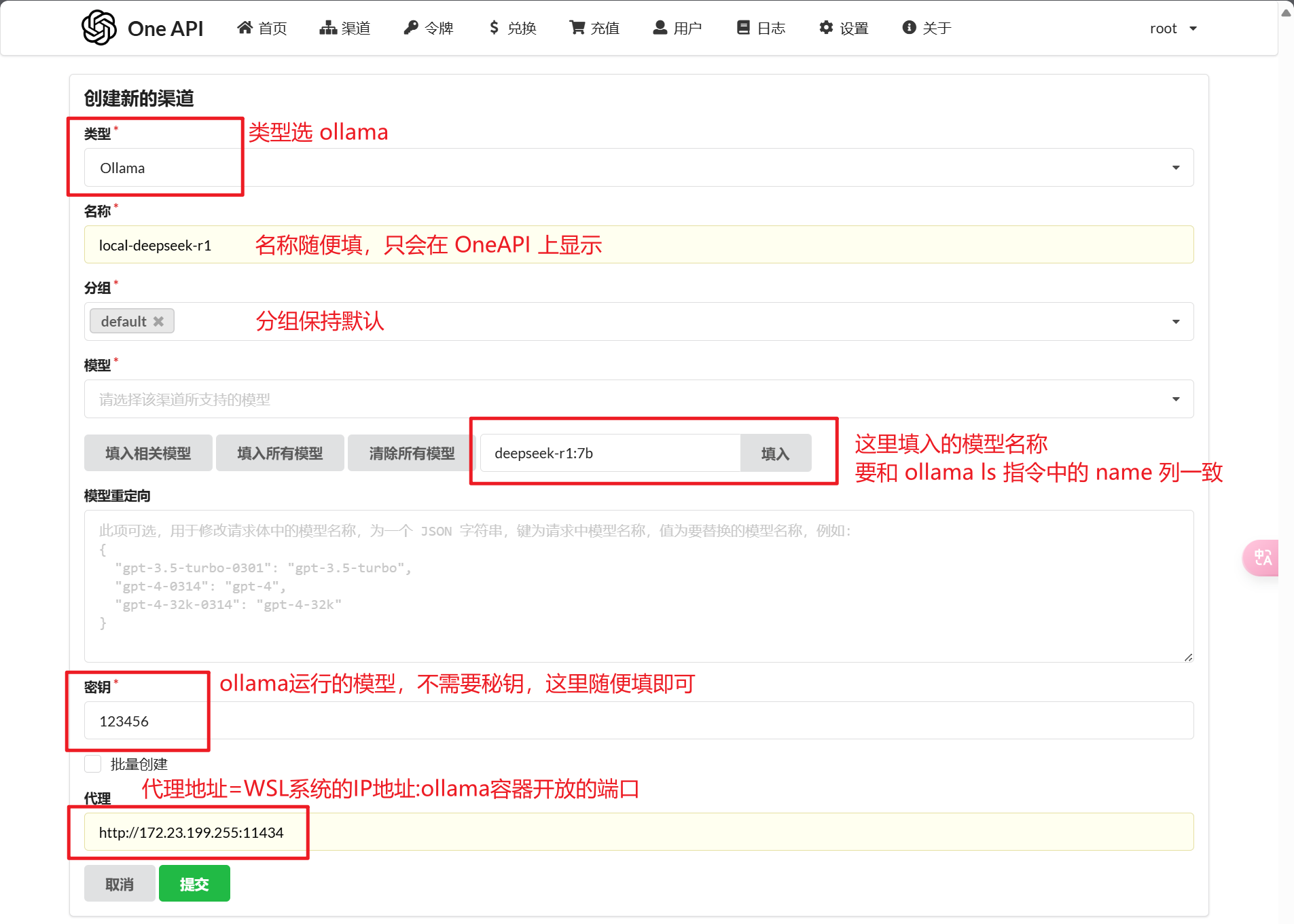
Task: Click the info icon beside 关于
Action: [x=909, y=27]
